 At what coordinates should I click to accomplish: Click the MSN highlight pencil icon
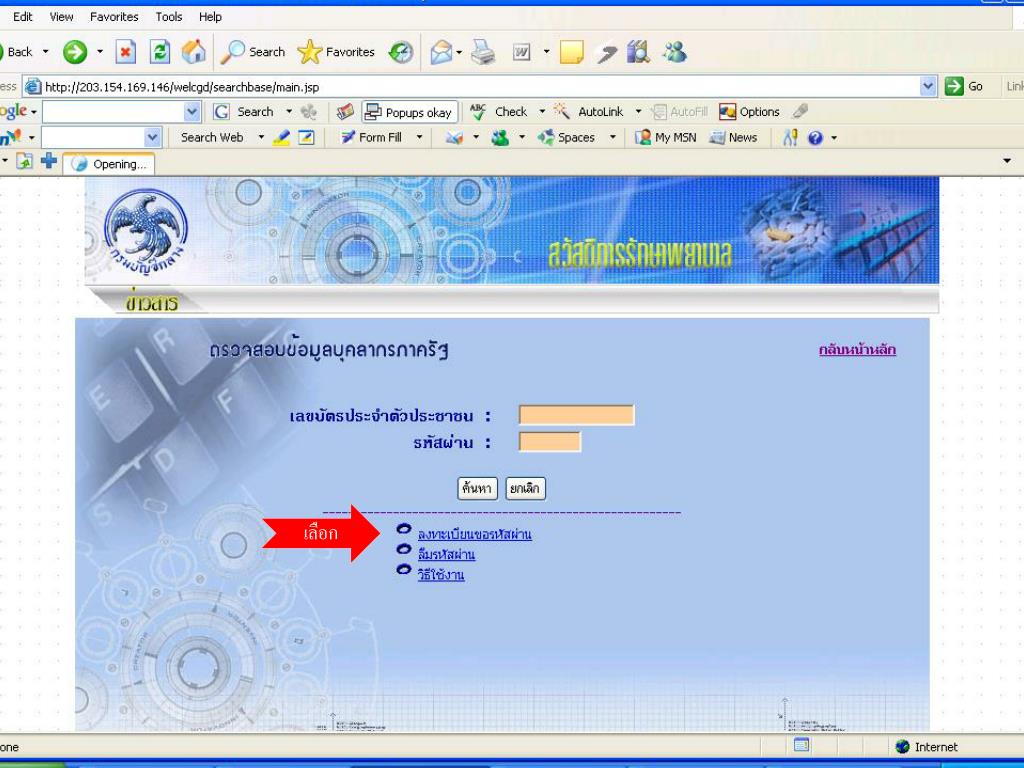click(281, 138)
